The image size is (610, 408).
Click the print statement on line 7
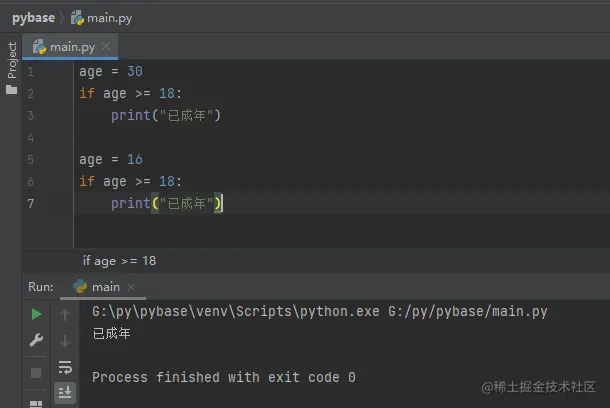[x=167, y=203]
